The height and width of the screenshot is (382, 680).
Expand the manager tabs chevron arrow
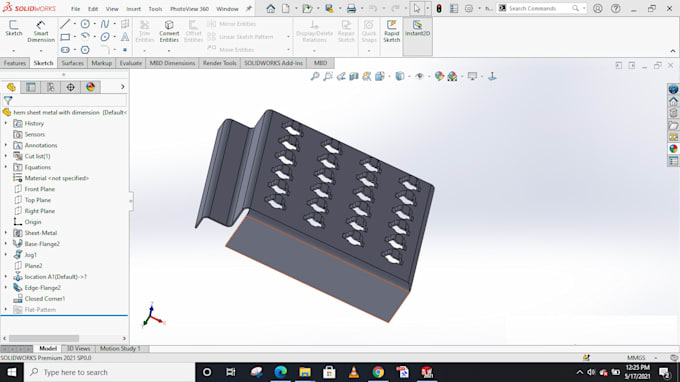(x=123, y=87)
